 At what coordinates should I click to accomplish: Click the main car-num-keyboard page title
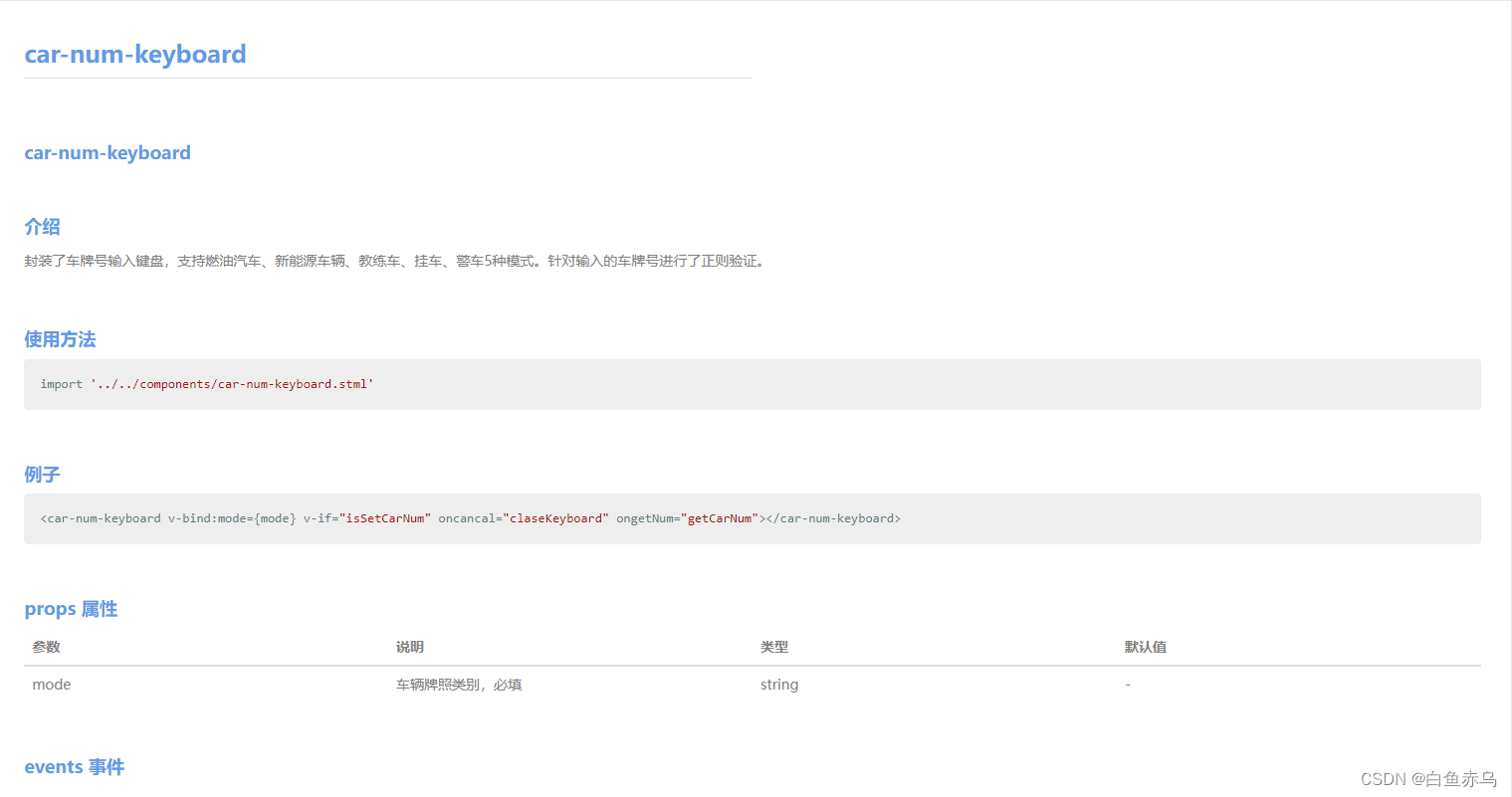tap(135, 54)
